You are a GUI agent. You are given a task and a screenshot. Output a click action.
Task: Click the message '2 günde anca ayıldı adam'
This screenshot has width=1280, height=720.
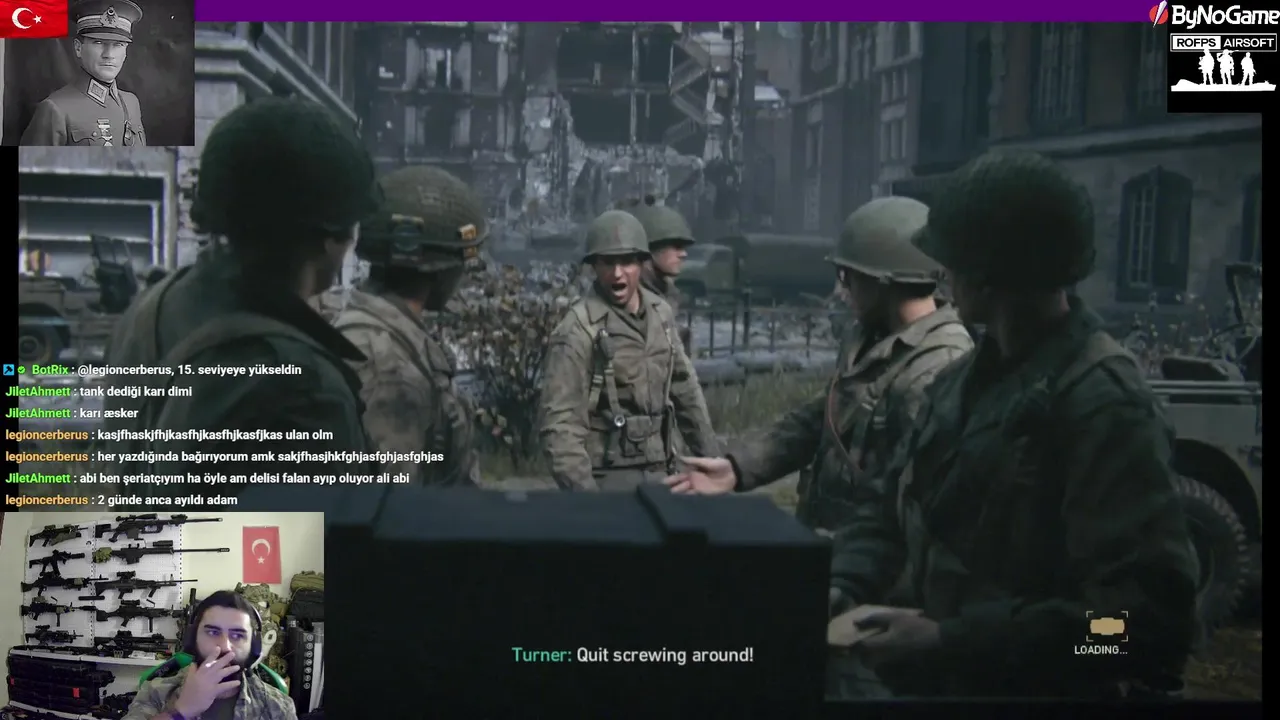[x=167, y=500]
